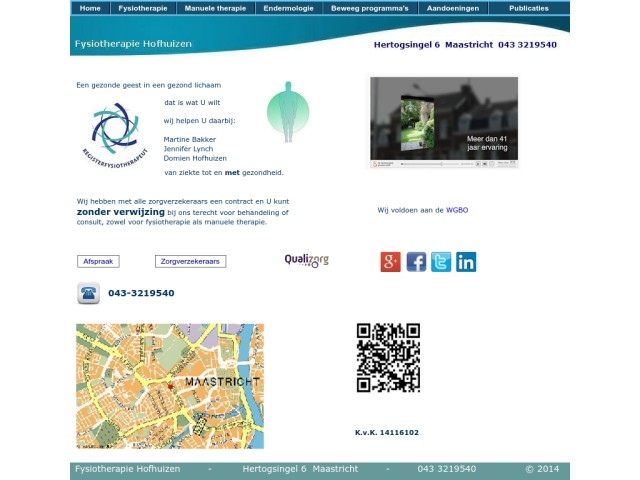Open the Publicaties menu item

[x=528, y=8]
